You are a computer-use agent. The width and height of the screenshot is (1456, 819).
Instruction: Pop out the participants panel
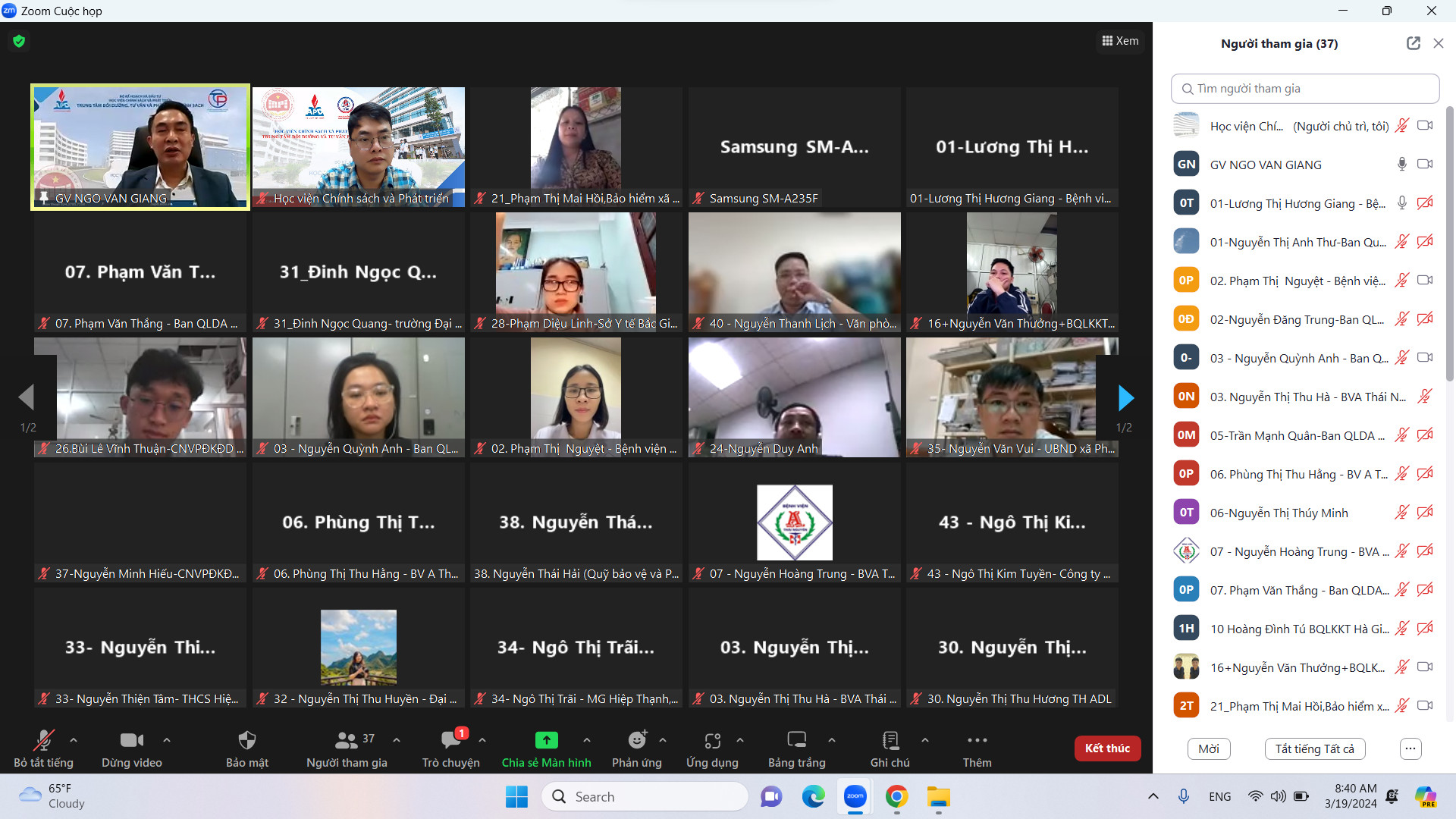tap(1413, 43)
